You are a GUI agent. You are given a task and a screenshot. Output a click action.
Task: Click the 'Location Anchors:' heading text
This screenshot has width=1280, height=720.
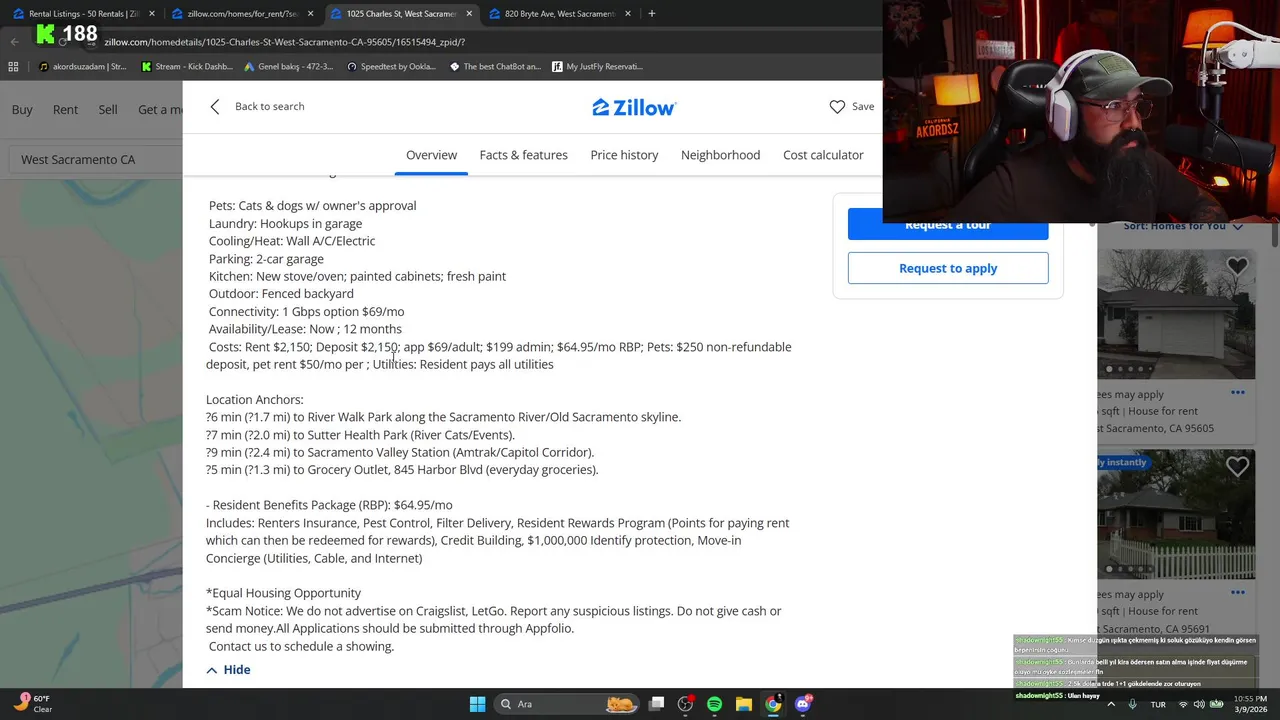254,400
